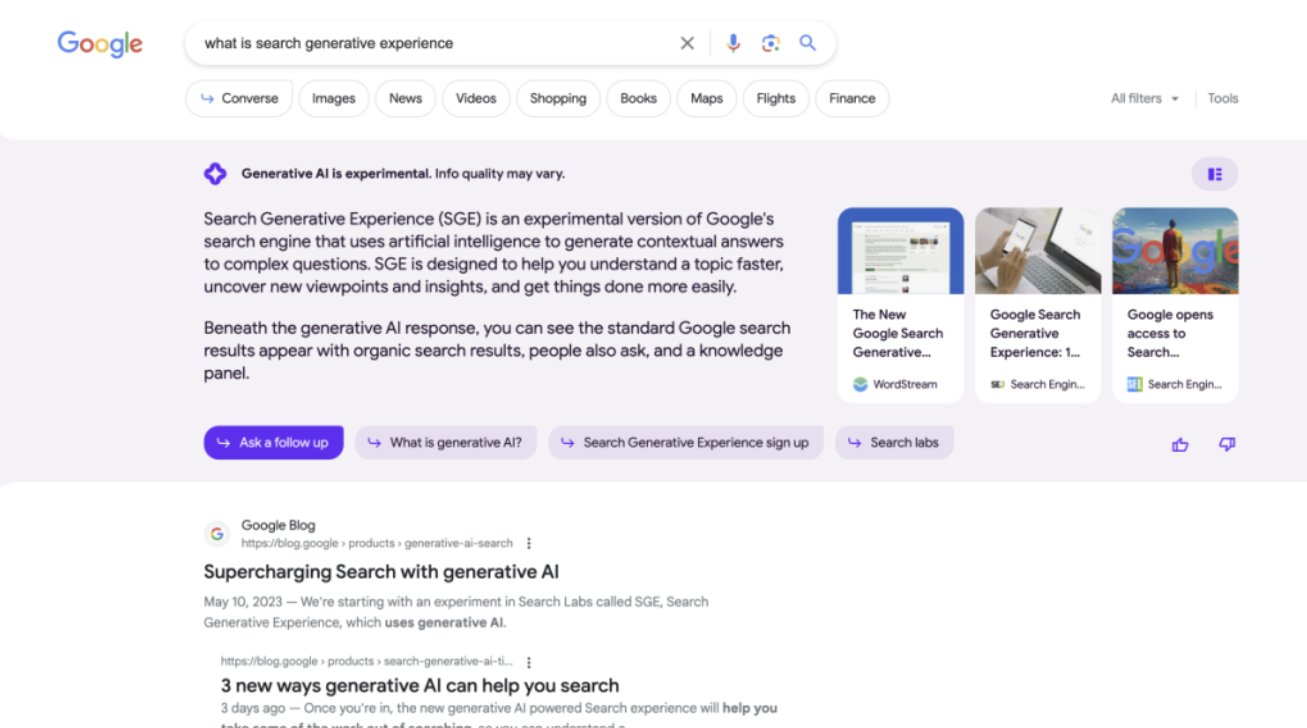The image size is (1307, 728).
Task: Expand the All filters dropdown
Action: point(1145,98)
